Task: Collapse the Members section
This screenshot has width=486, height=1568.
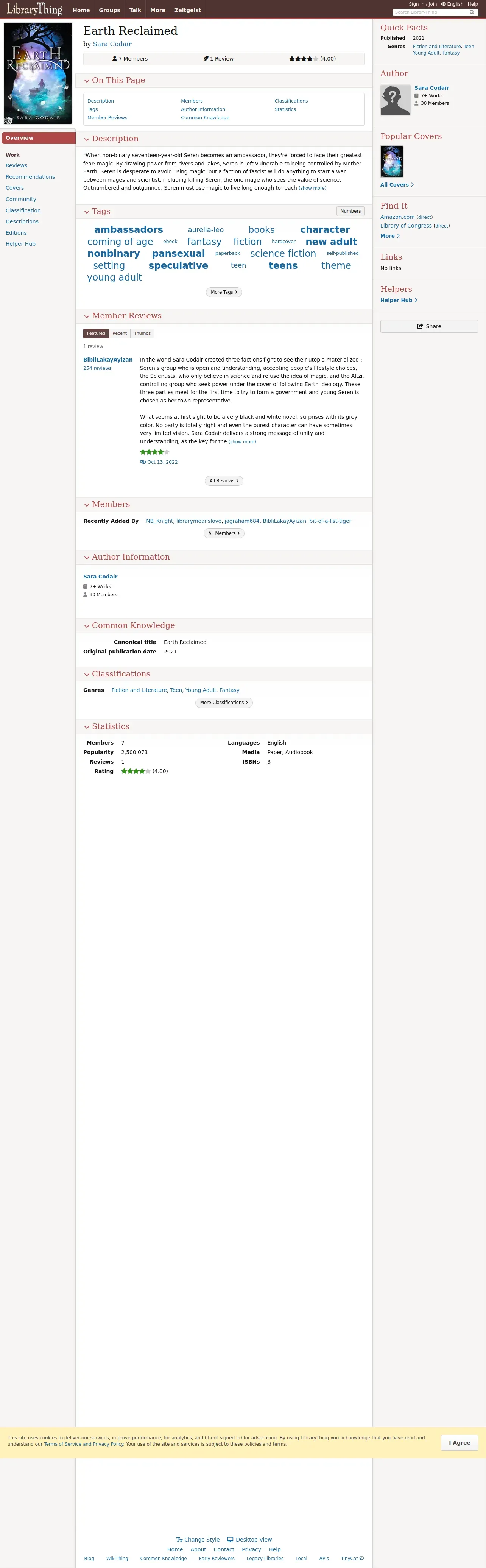Action: tap(87, 505)
